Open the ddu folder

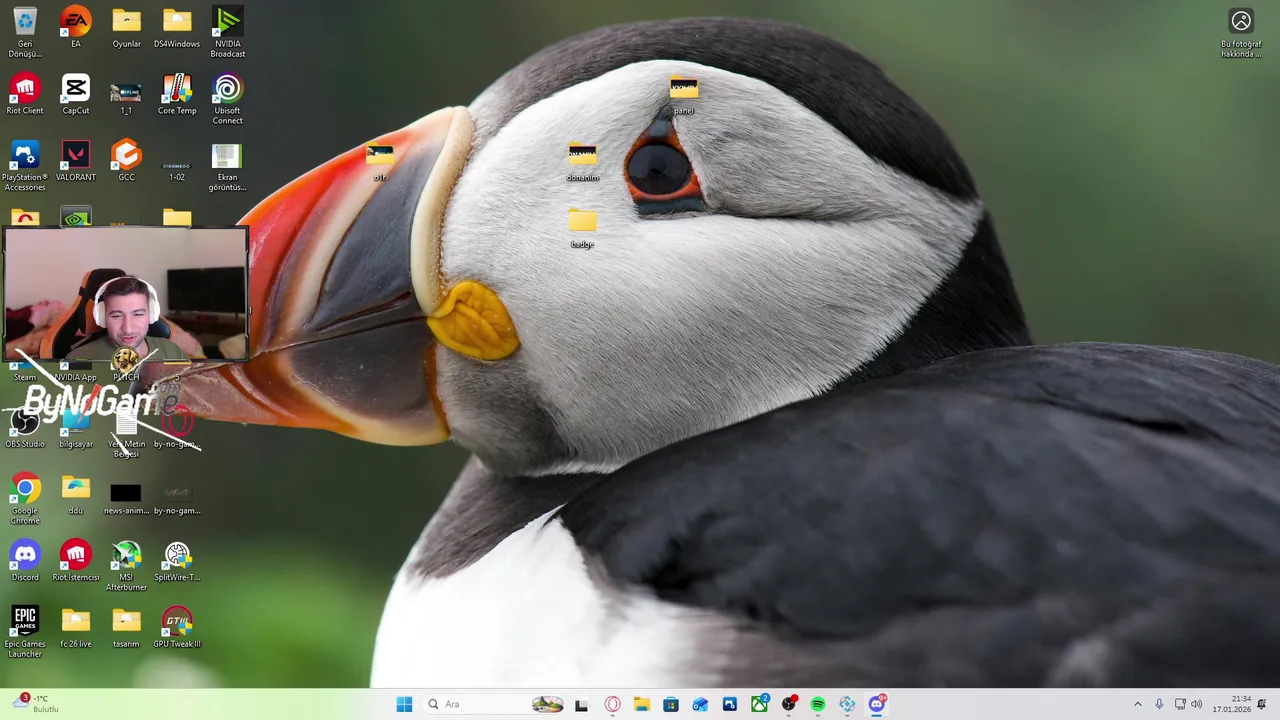click(x=76, y=494)
